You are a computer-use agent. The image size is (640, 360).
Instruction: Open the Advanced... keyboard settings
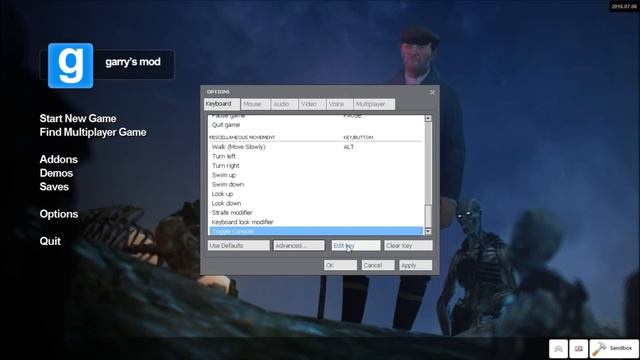click(x=299, y=245)
